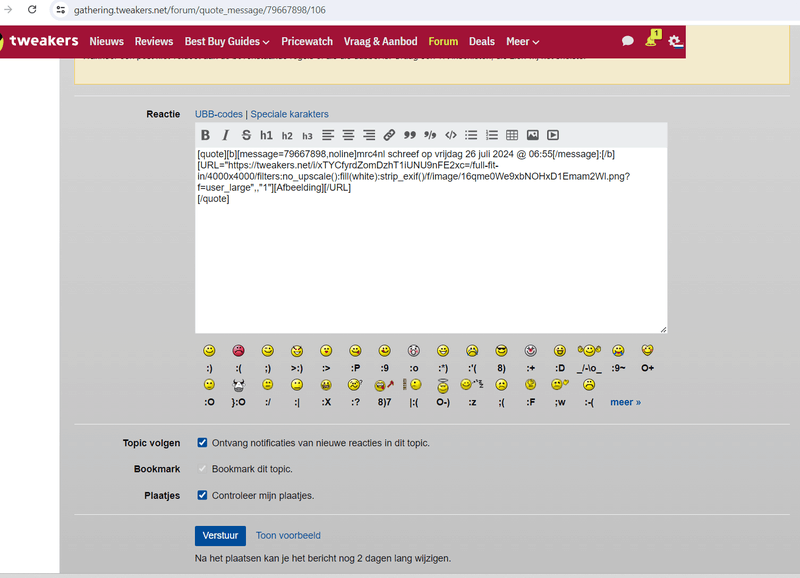Insert the :z sleeping smiley
Screen dimensions: 800x578
pos(472,385)
